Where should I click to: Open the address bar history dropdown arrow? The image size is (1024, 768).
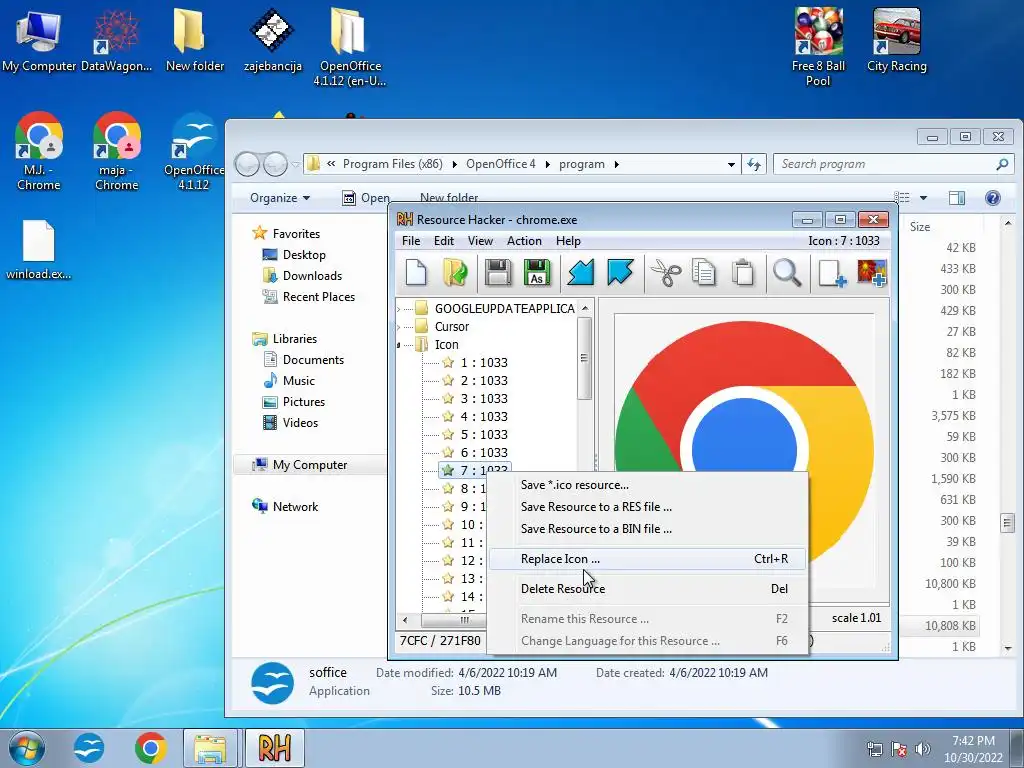[x=731, y=165]
